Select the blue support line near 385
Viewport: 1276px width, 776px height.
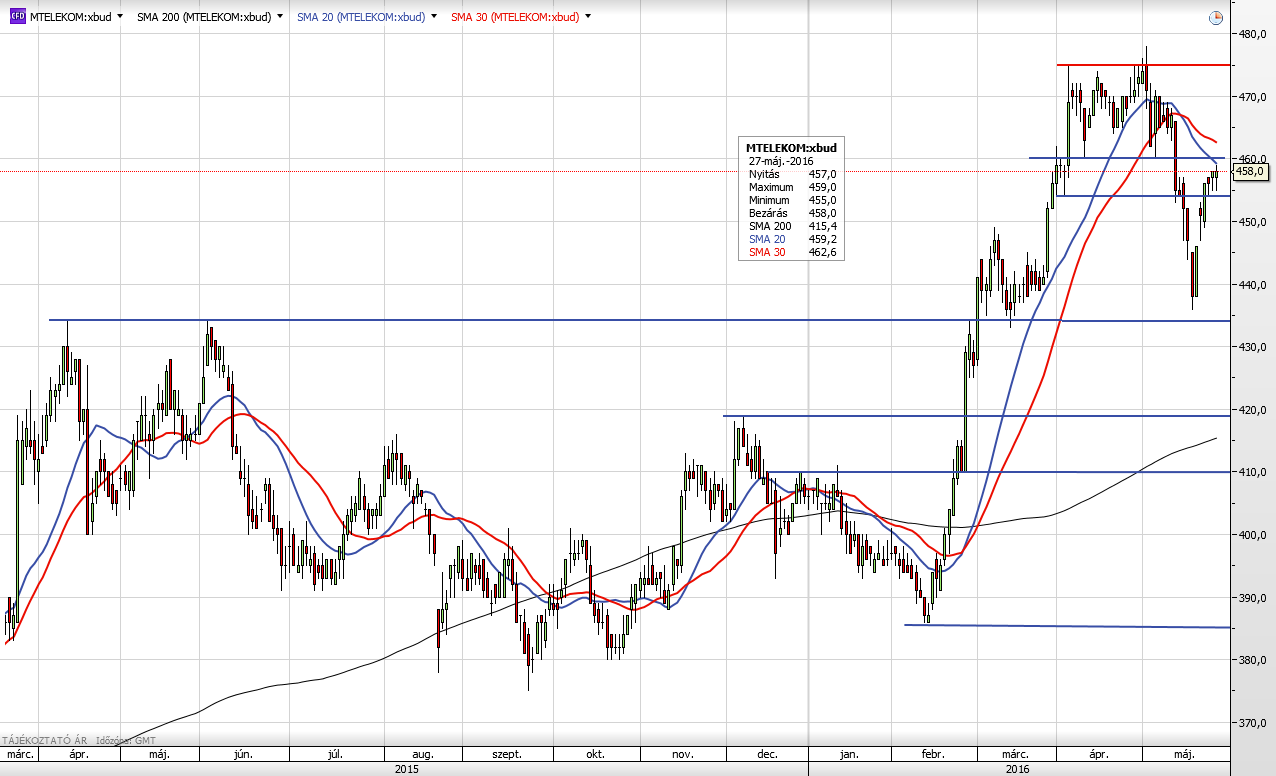click(x=1067, y=626)
